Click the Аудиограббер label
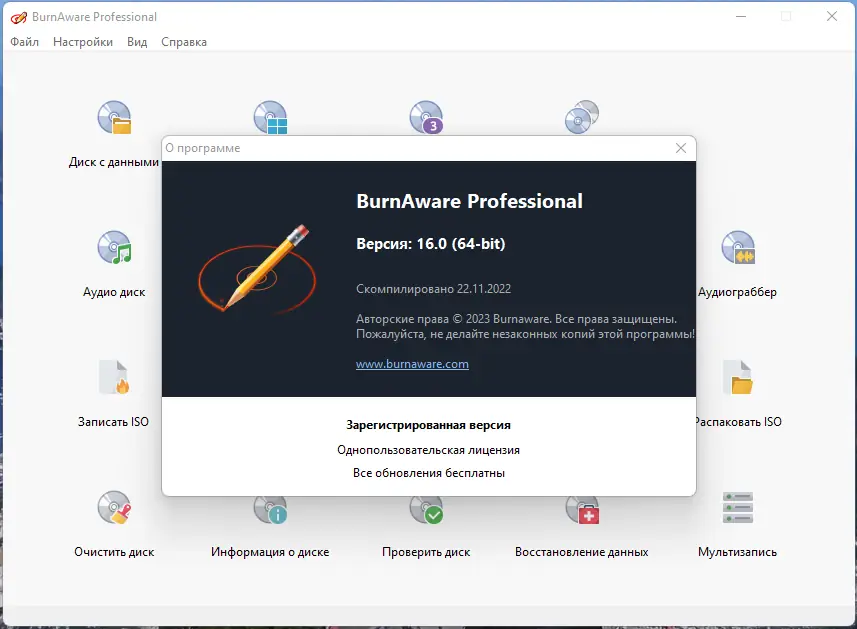This screenshot has height=629, width=857. pyautogui.click(x=737, y=292)
